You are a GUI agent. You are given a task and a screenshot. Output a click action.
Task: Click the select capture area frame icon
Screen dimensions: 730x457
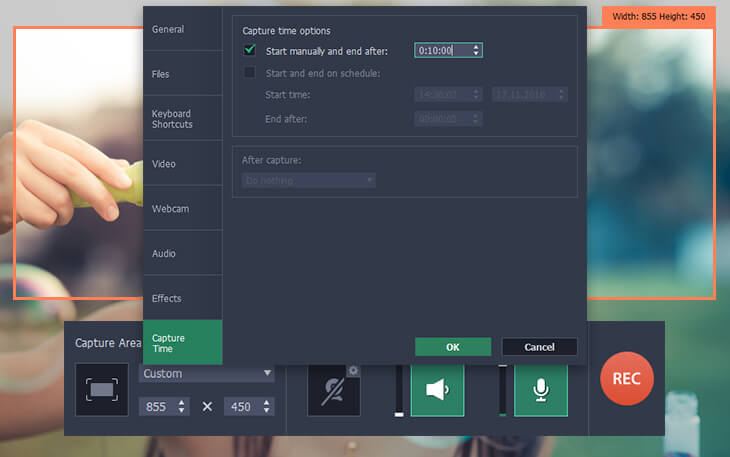[x=101, y=389]
